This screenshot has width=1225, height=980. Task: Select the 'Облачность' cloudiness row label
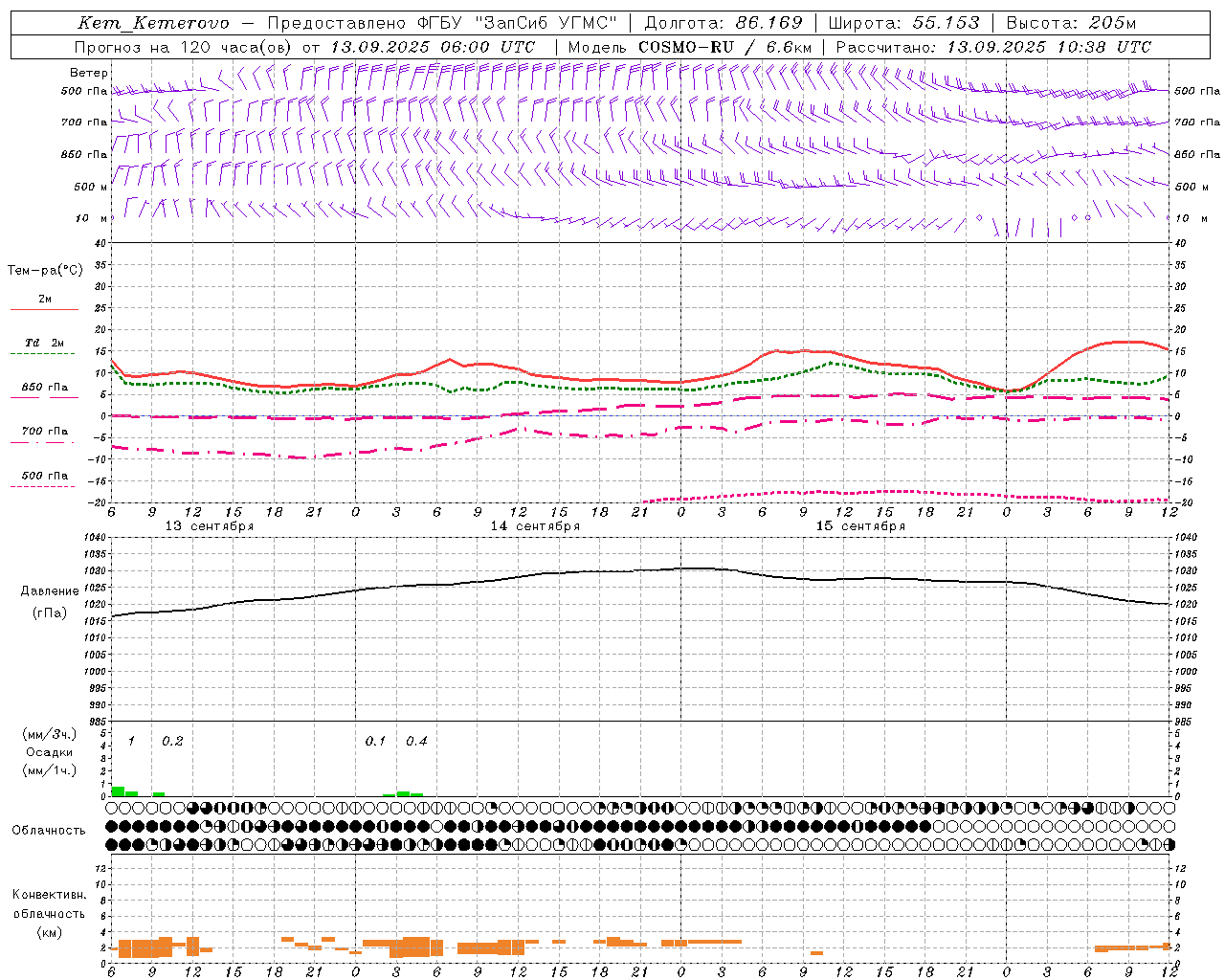pyautogui.click(x=49, y=831)
